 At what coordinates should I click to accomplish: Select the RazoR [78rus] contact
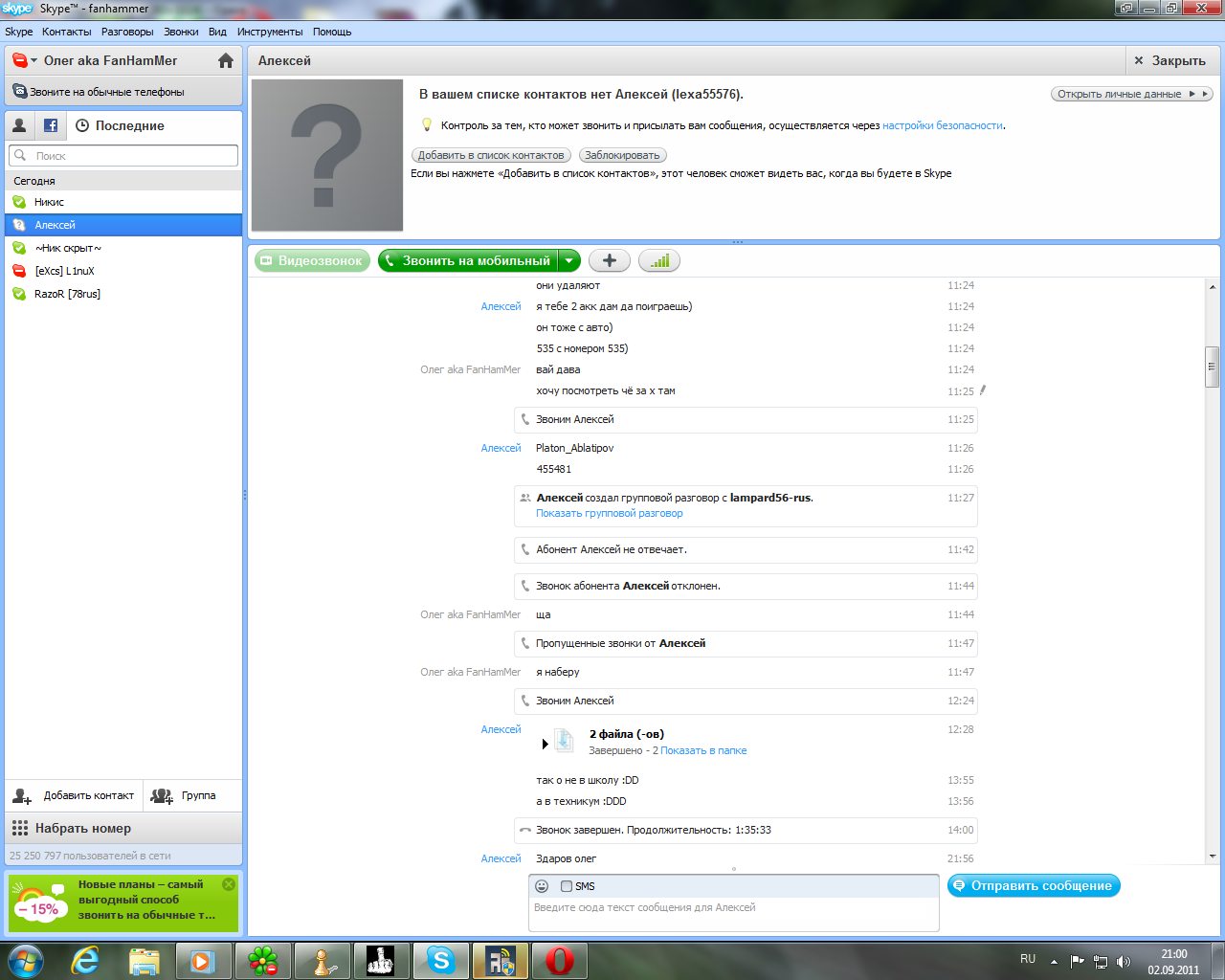point(123,294)
